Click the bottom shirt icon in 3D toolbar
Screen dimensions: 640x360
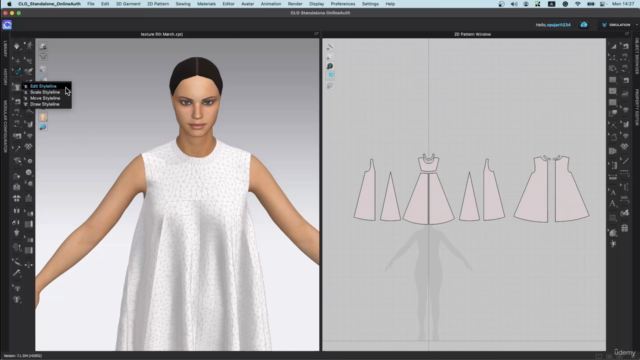click(17, 300)
